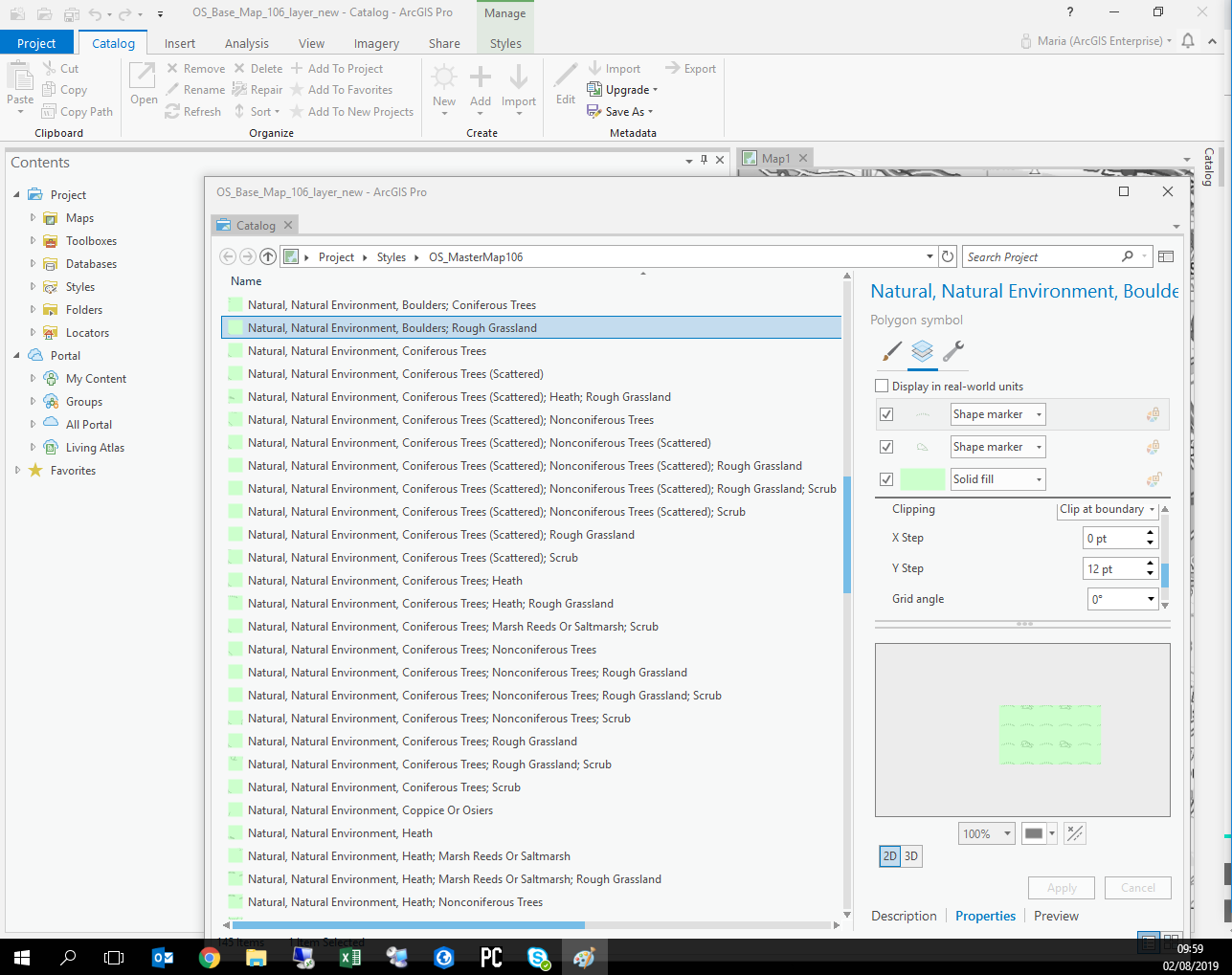The image size is (1232, 975).
Task: Click connection icon for first Shape marker layer
Action: (1153, 414)
